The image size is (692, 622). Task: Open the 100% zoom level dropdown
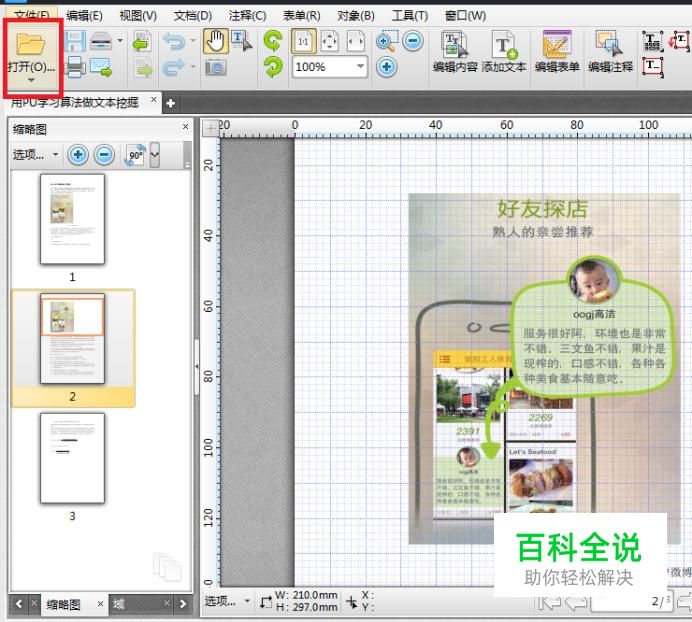click(x=360, y=67)
